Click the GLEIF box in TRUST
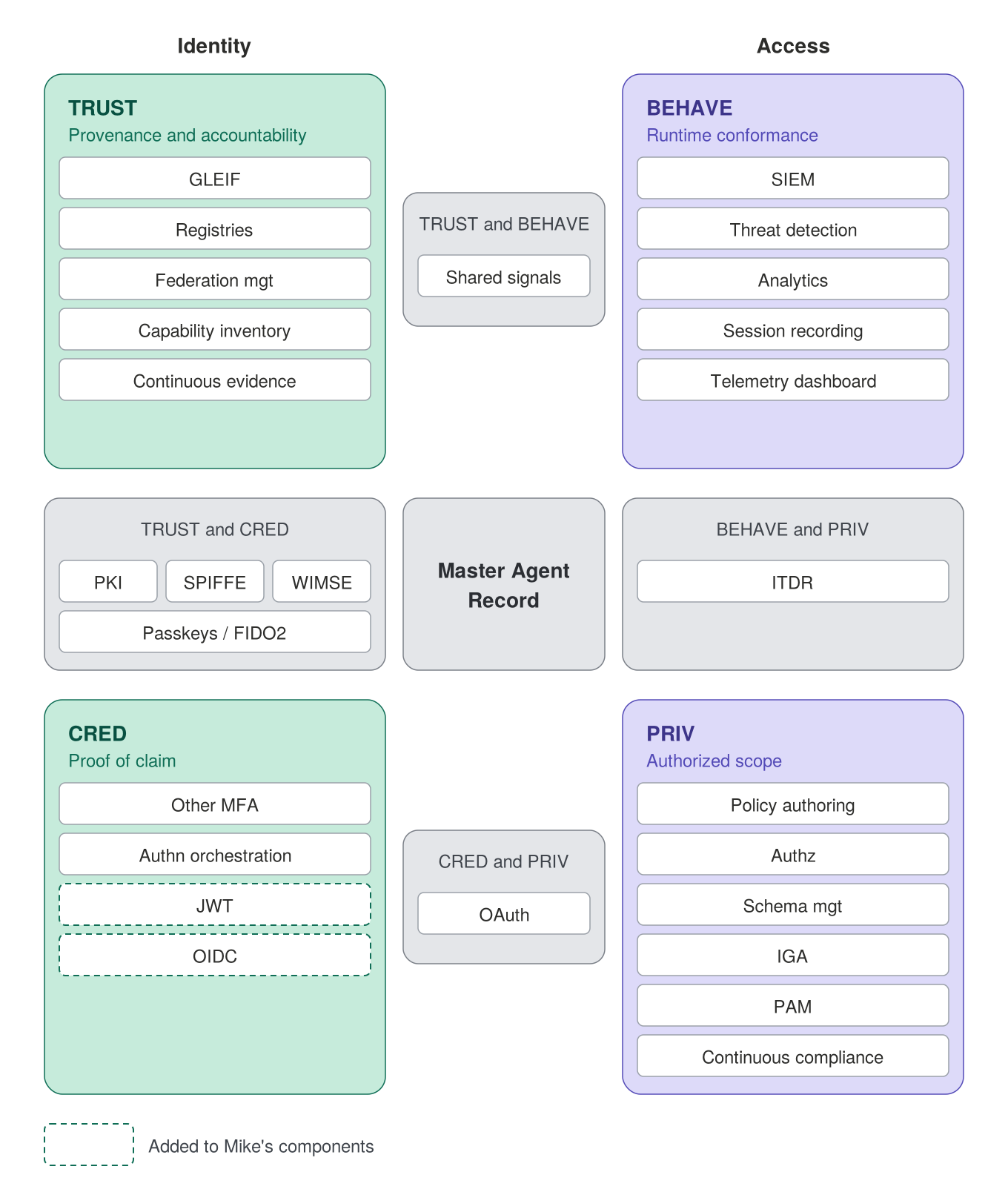This screenshot has width=1008, height=1195. click(215, 178)
